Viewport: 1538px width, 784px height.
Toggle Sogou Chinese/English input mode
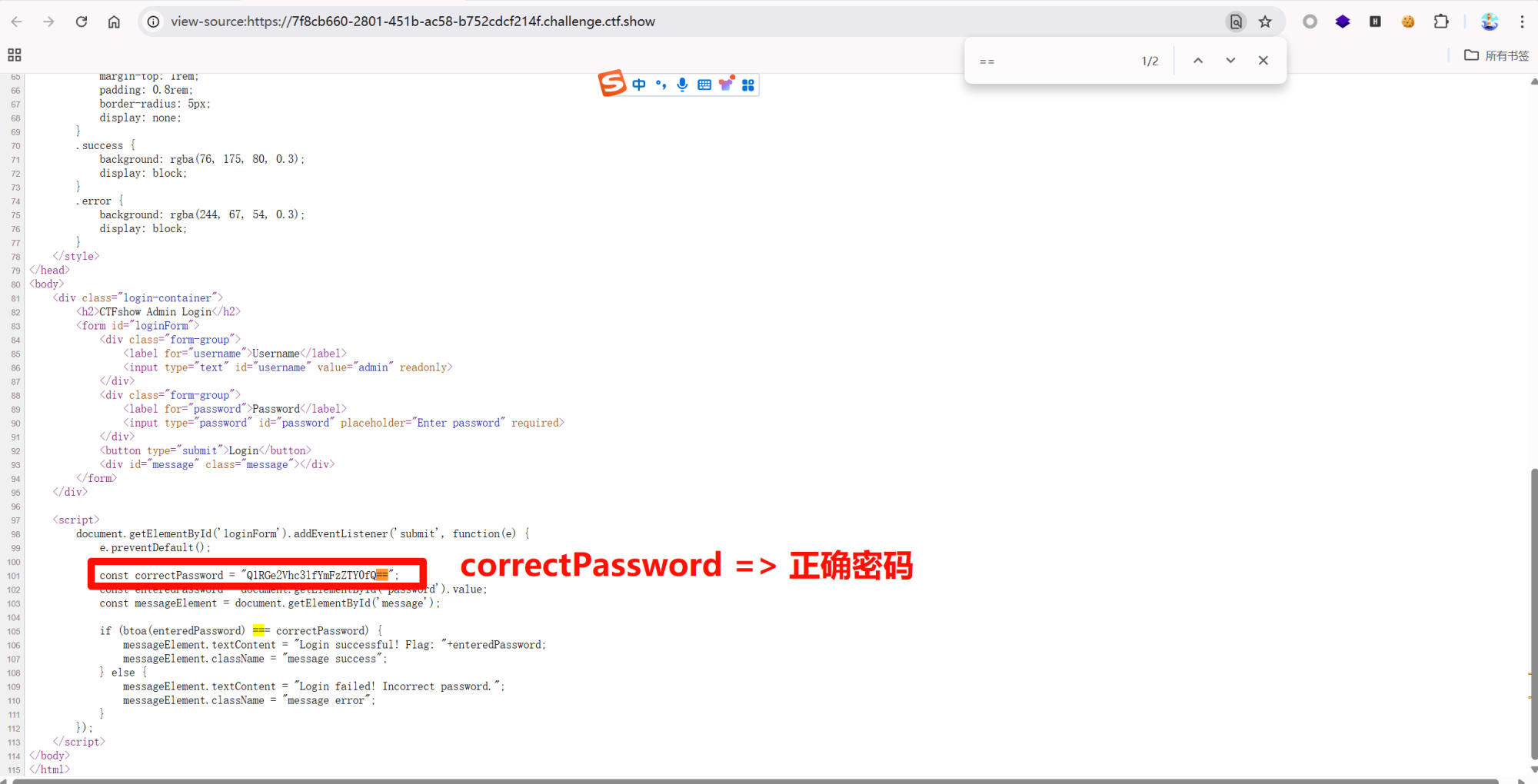tap(639, 85)
